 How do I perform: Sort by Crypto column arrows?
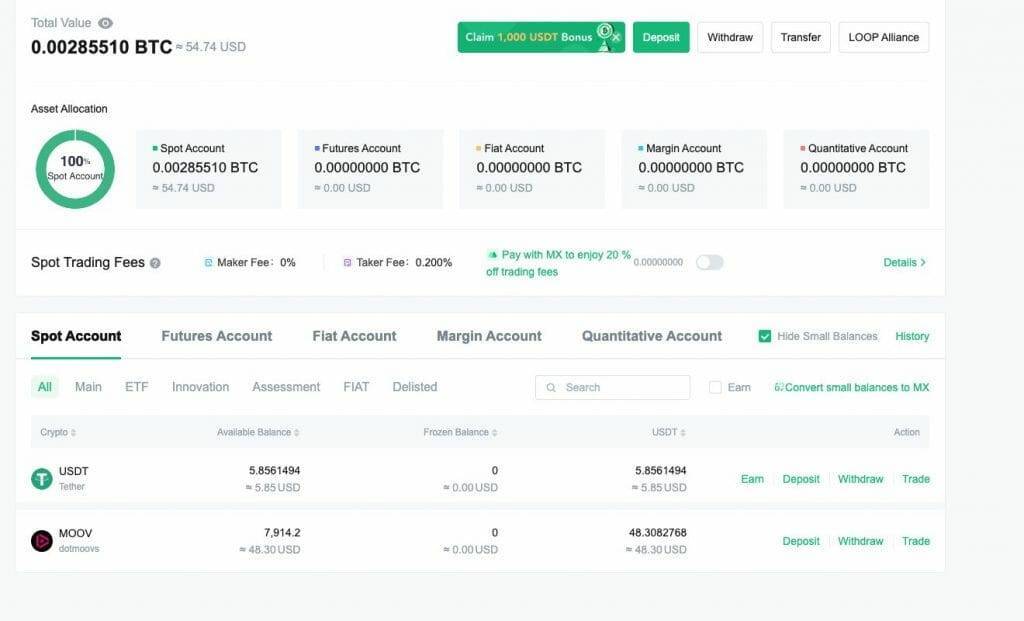click(x=73, y=432)
